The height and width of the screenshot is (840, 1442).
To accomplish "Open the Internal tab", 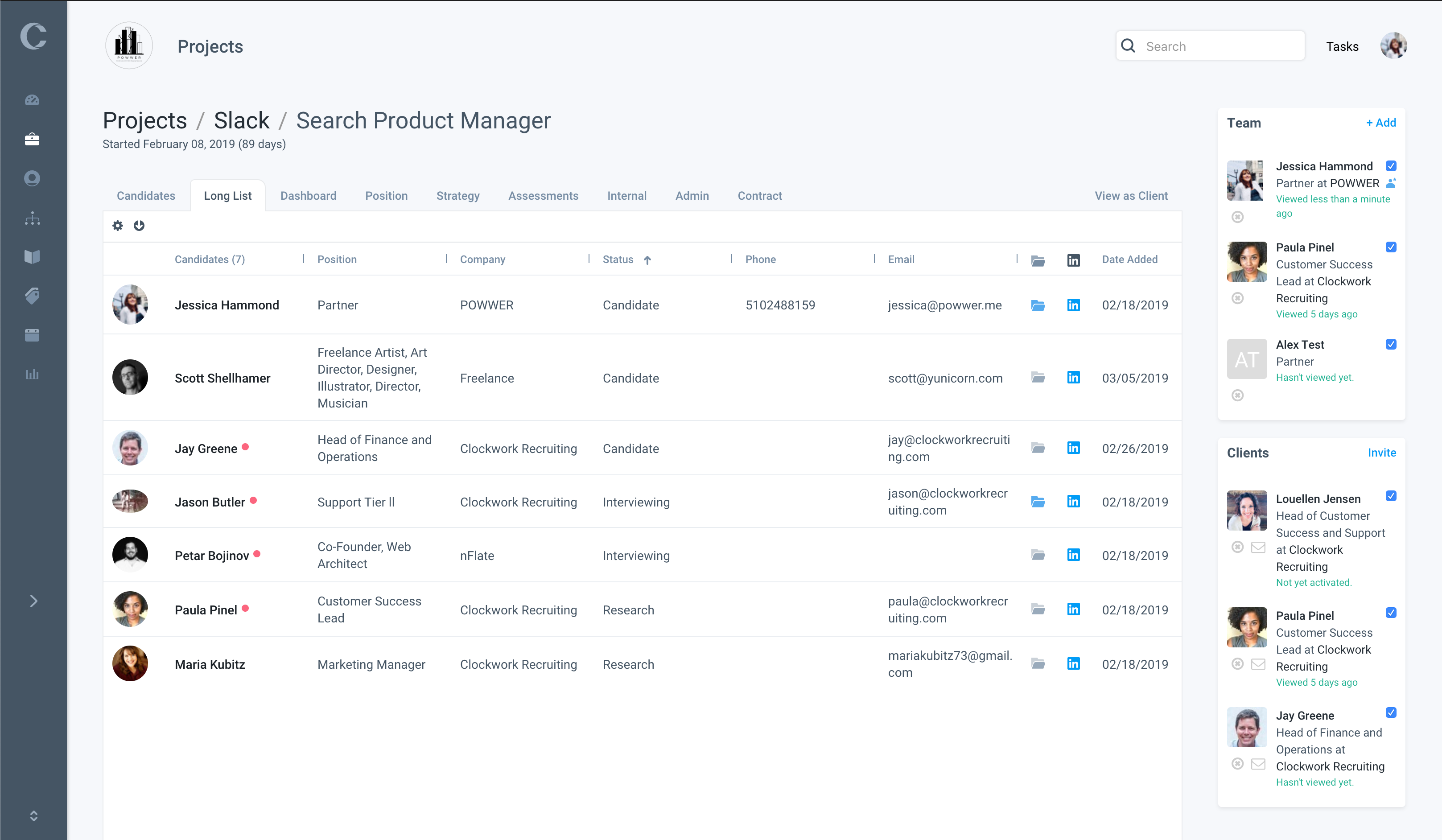I will (x=626, y=196).
